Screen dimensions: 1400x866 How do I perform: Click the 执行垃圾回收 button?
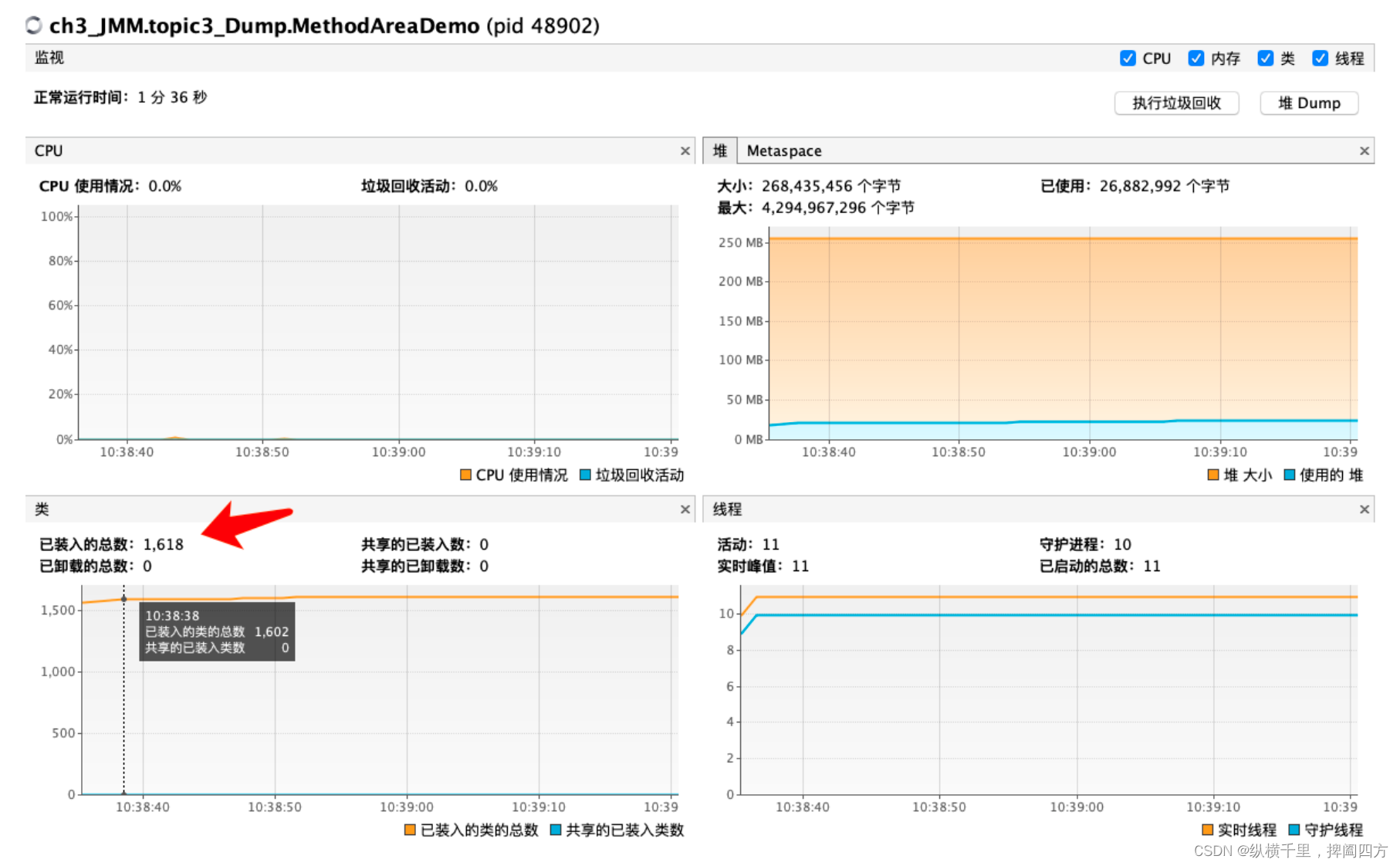(x=1176, y=103)
